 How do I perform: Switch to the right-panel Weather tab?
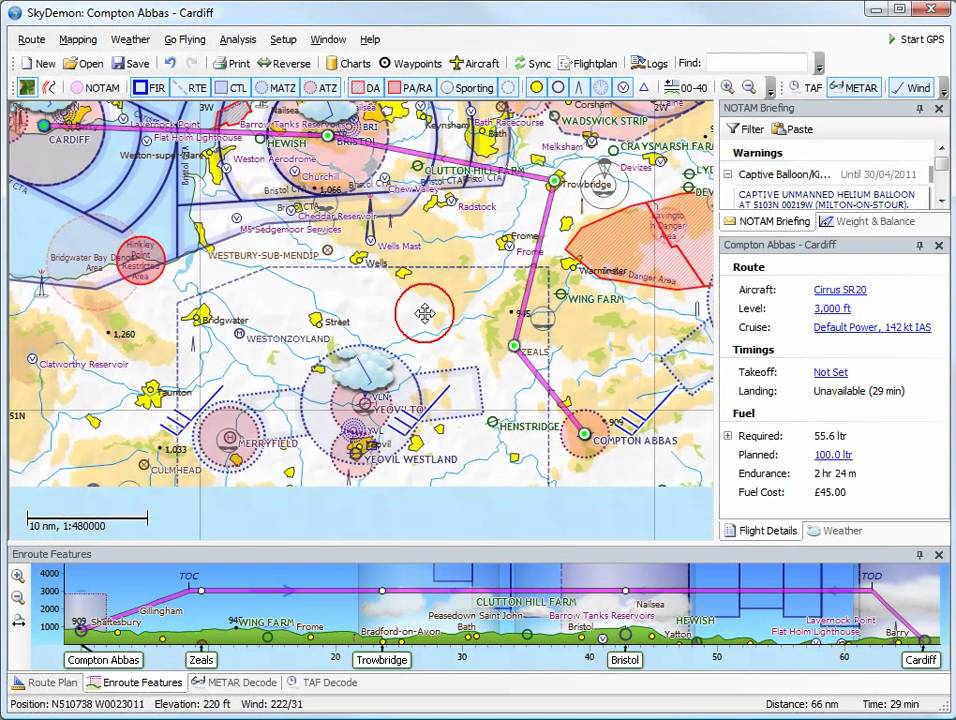[835, 530]
